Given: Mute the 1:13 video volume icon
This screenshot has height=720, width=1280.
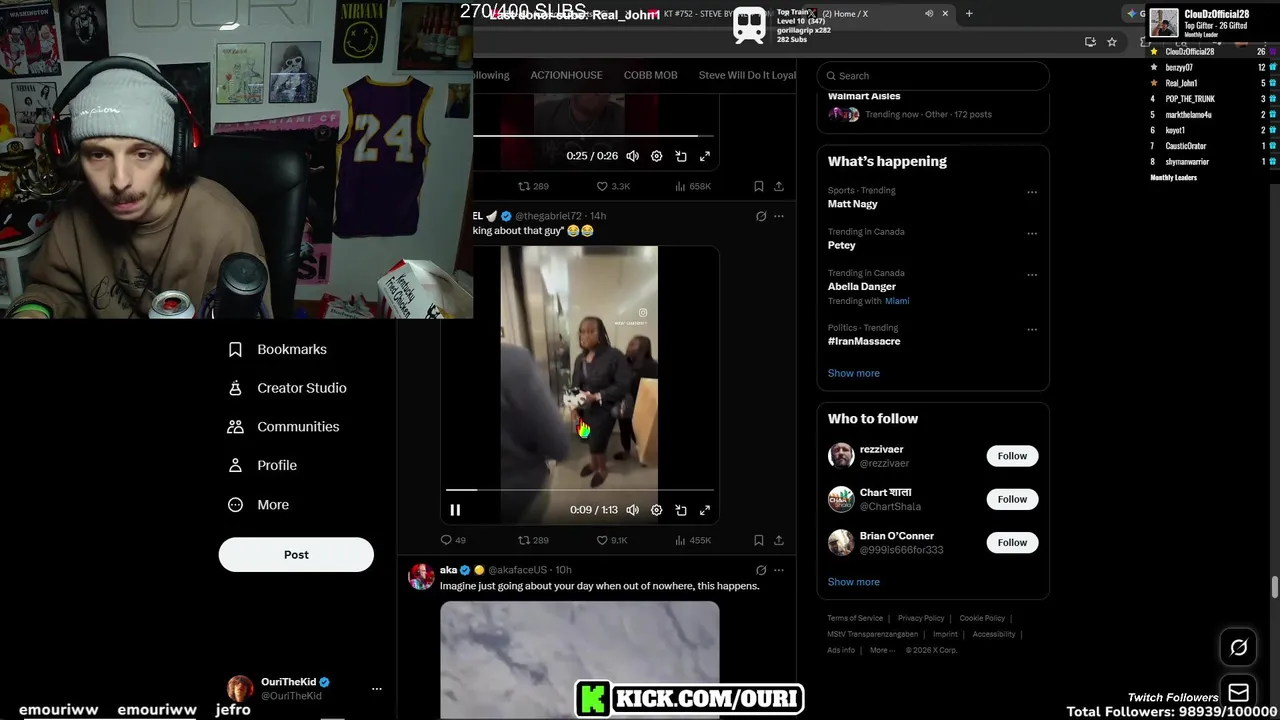Looking at the screenshot, I should [x=632, y=510].
